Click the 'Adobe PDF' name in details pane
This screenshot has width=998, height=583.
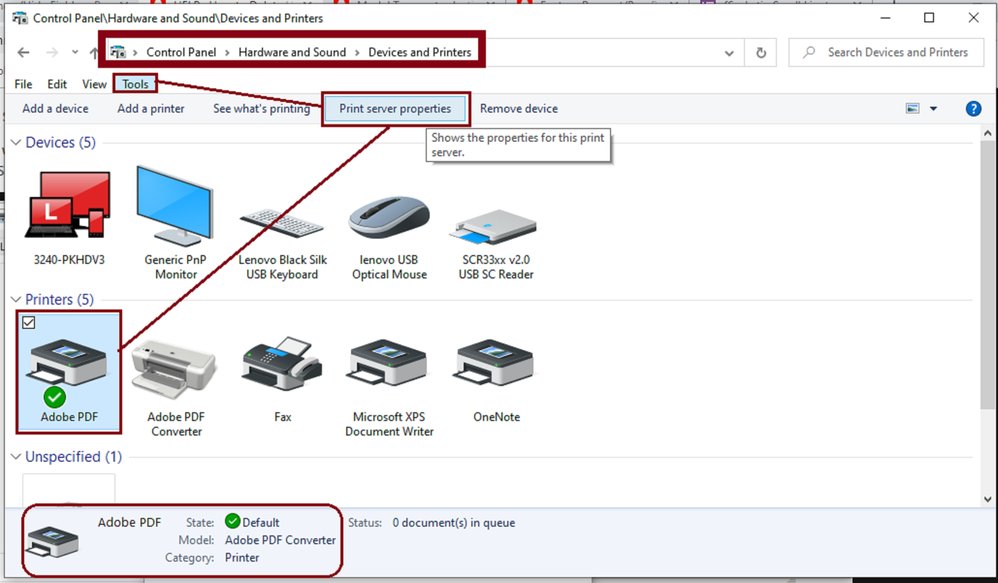tap(129, 523)
